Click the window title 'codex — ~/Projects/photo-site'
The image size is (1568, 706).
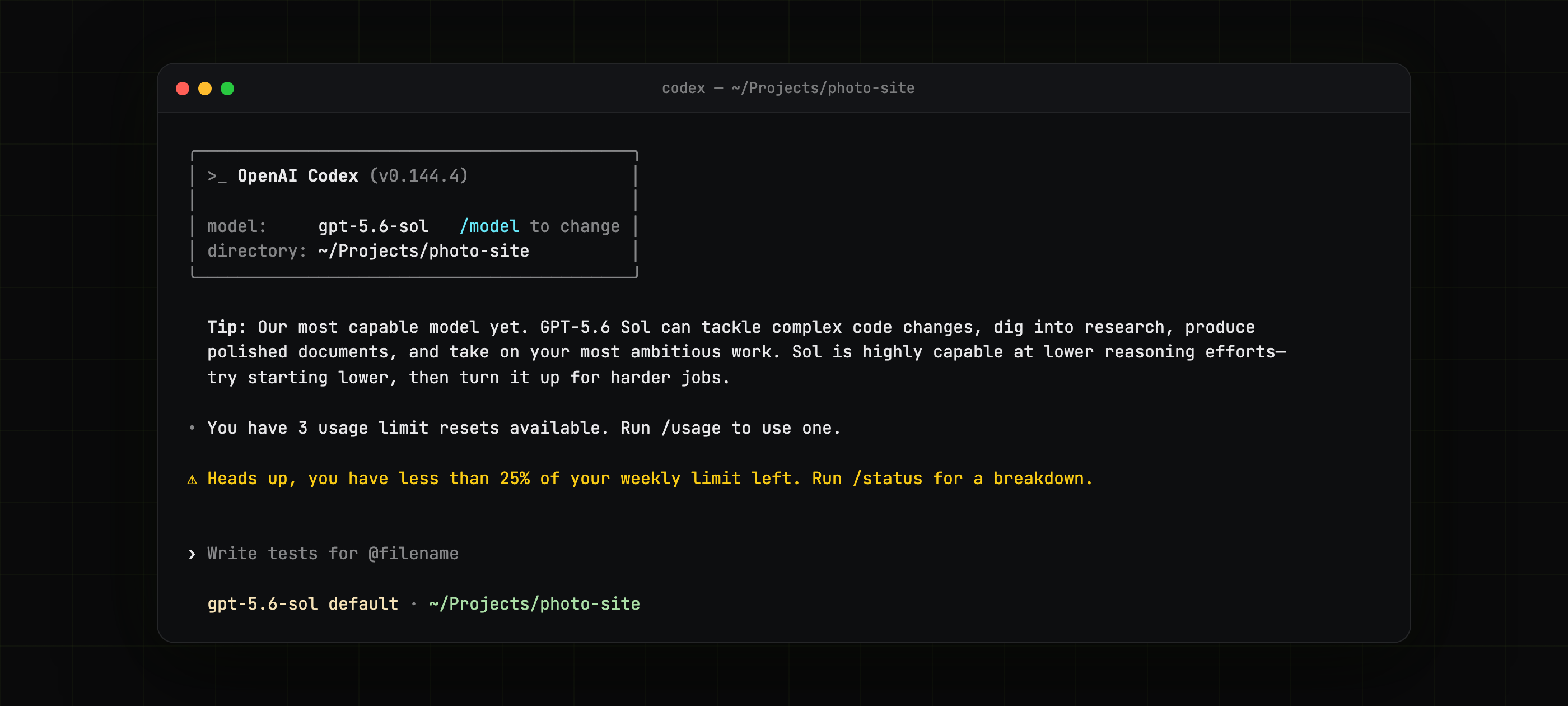pyautogui.click(x=788, y=89)
